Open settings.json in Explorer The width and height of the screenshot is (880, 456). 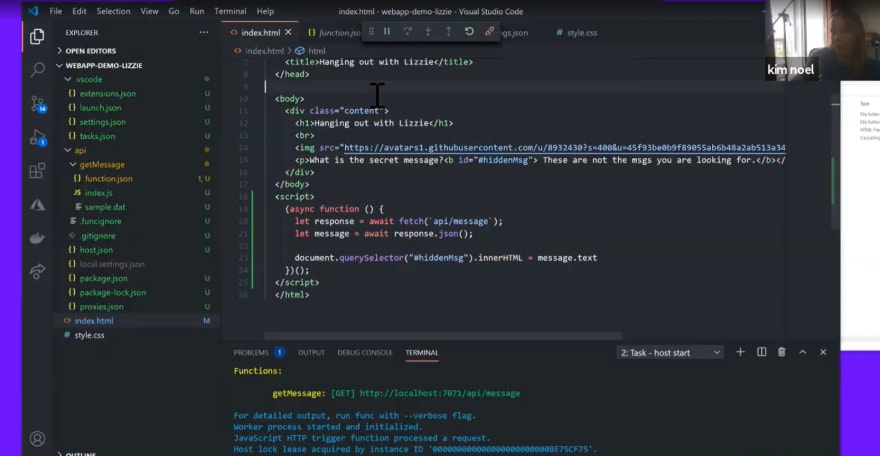tap(103, 122)
